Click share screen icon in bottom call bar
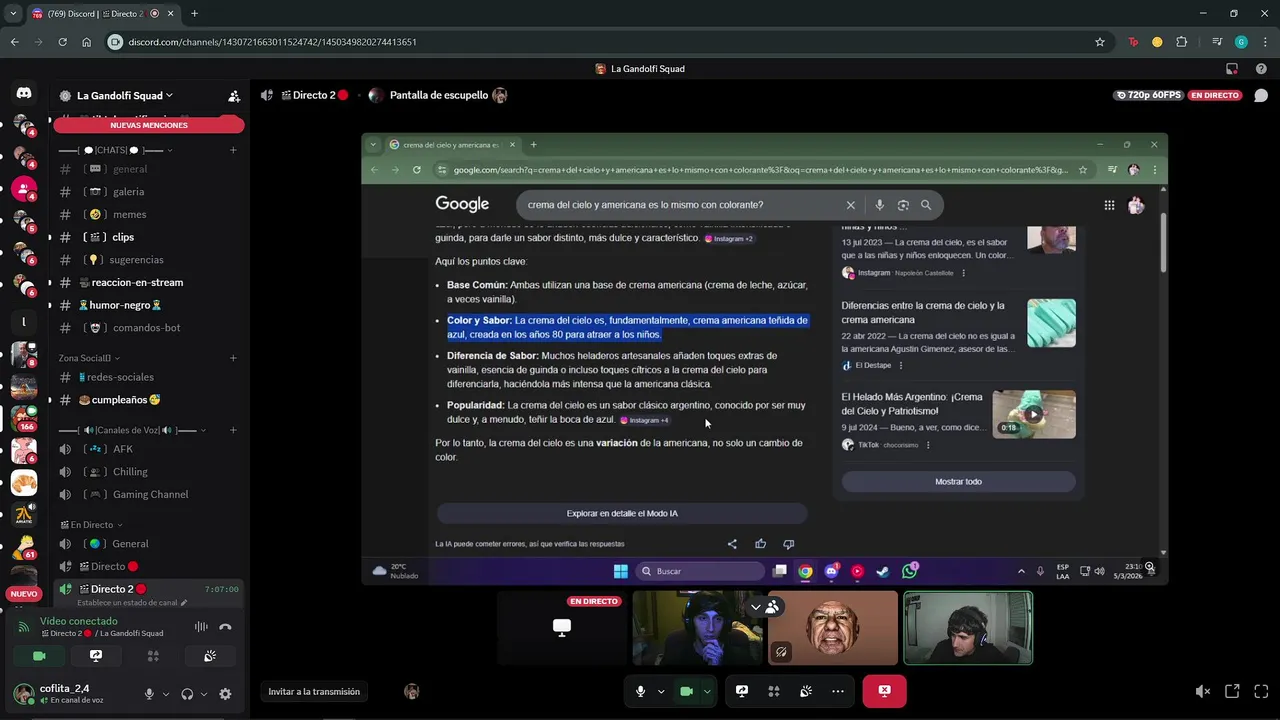The width and height of the screenshot is (1280, 720). 742,691
